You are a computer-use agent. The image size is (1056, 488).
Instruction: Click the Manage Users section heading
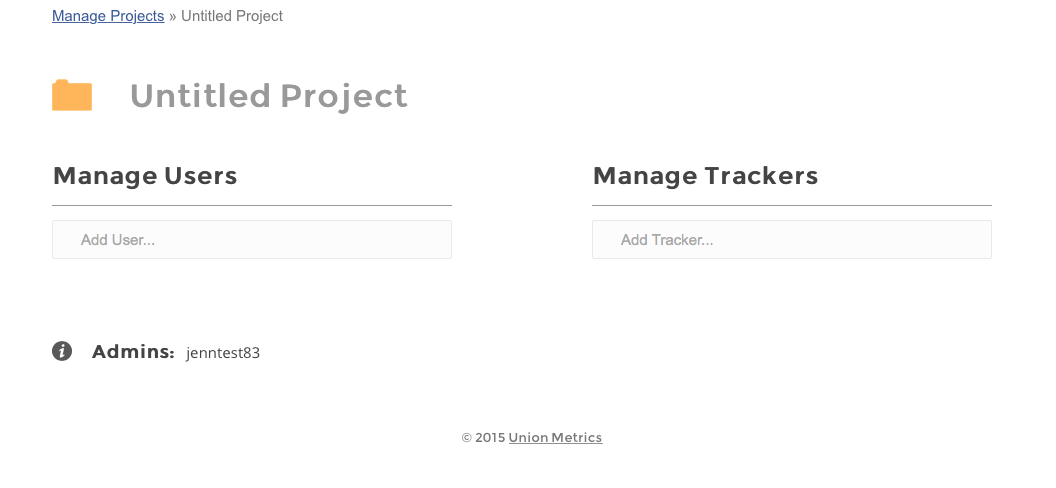(x=145, y=176)
